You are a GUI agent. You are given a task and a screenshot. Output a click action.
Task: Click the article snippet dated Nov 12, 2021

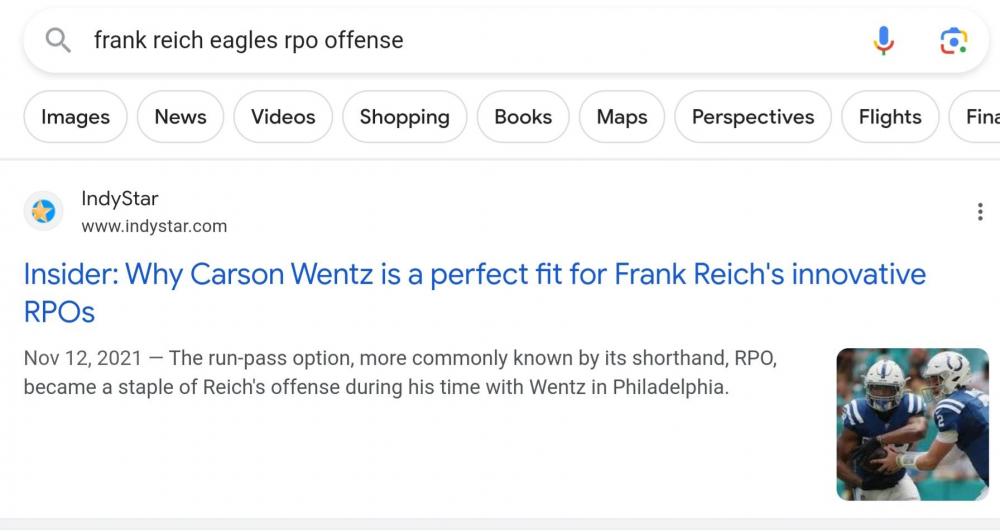click(x=400, y=372)
